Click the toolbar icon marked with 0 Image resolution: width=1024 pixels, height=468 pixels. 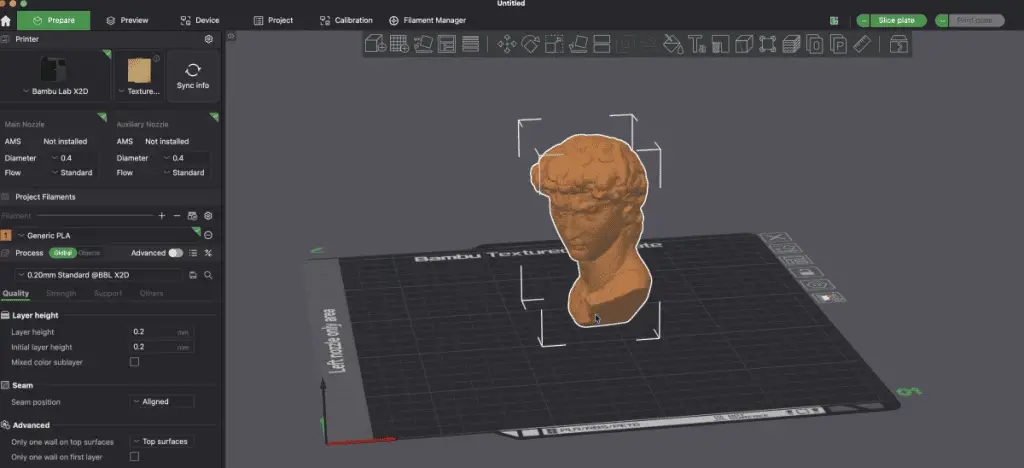815,44
